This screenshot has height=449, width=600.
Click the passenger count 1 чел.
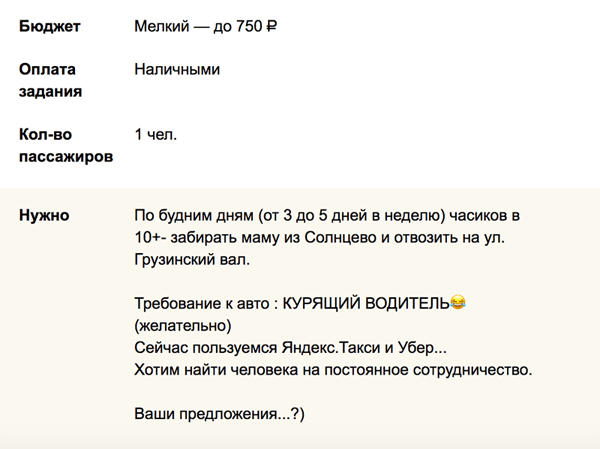click(156, 134)
